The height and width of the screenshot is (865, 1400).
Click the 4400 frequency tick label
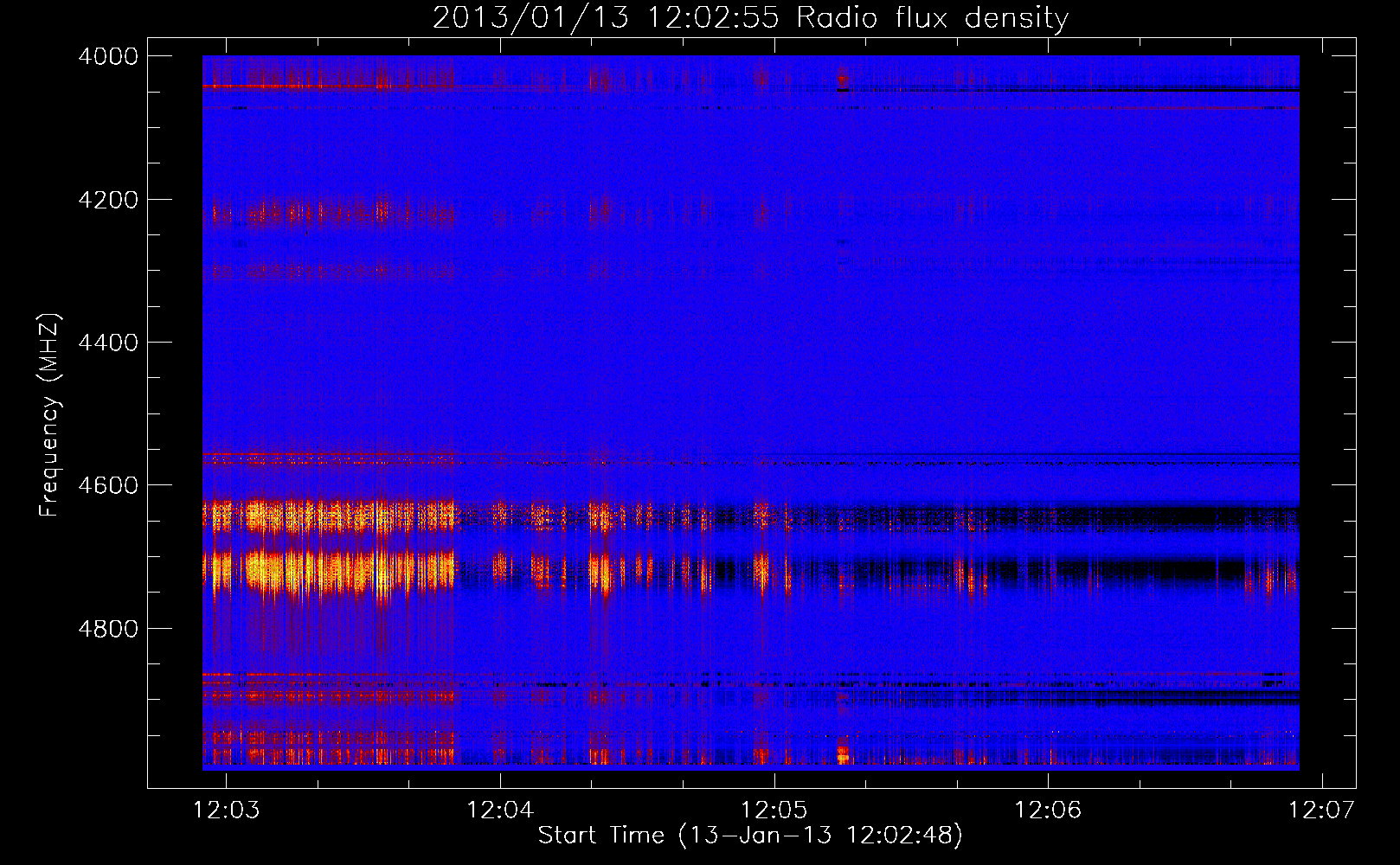(x=108, y=343)
